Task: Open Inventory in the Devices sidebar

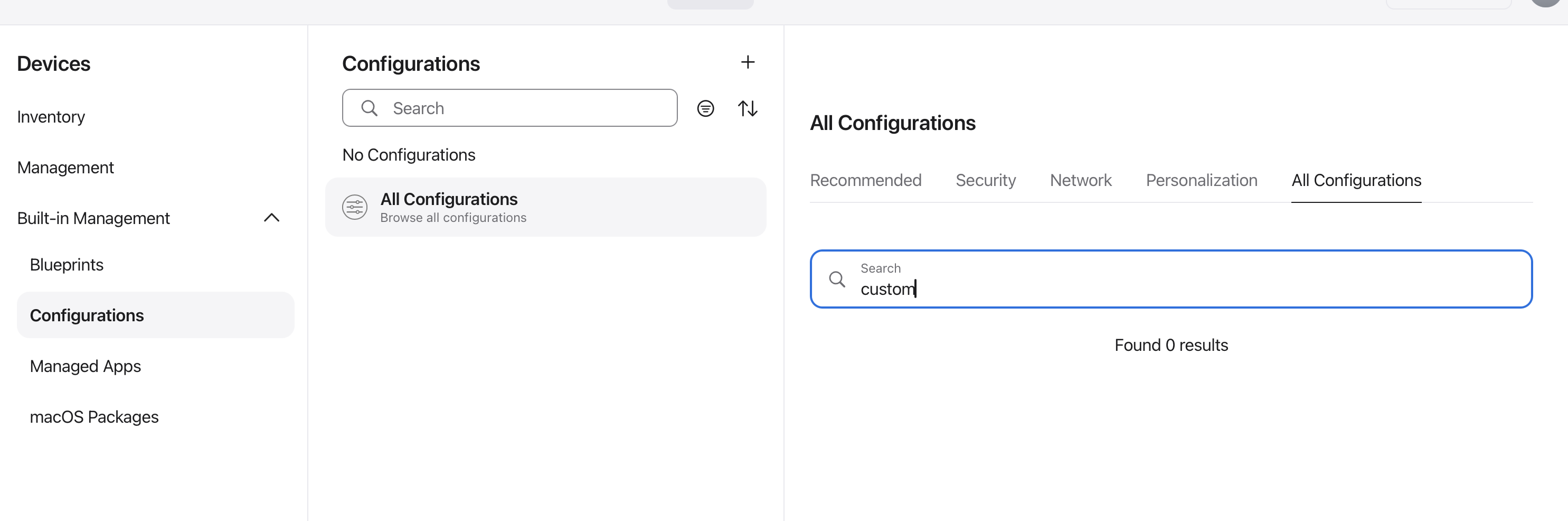Action: pyautogui.click(x=51, y=116)
